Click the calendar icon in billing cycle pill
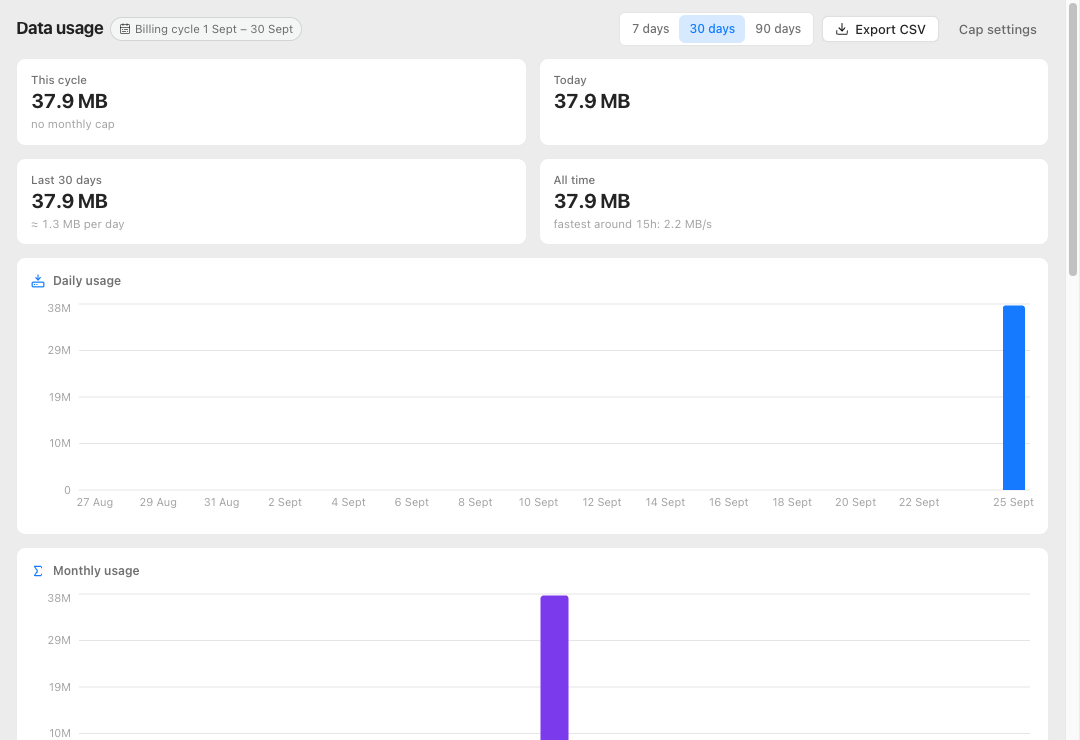The width and height of the screenshot is (1080, 740). (x=125, y=29)
